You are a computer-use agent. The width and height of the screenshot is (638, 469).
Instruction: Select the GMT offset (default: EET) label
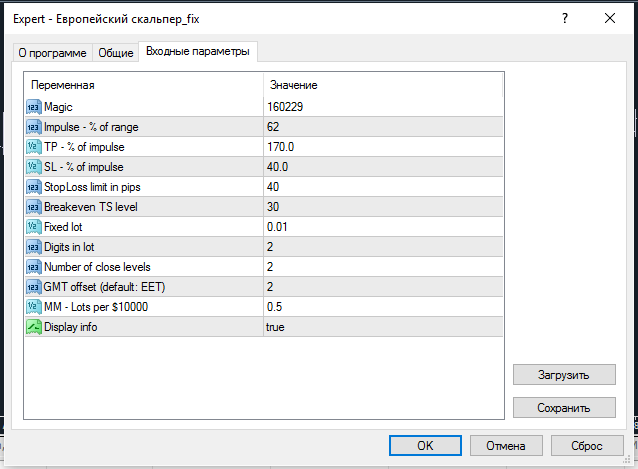pos(105,287)
